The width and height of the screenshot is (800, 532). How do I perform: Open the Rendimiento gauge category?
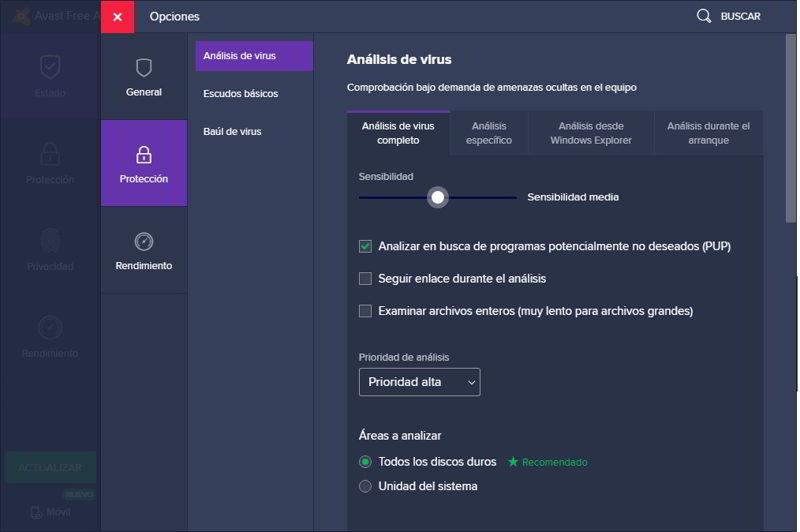(144, 250)
